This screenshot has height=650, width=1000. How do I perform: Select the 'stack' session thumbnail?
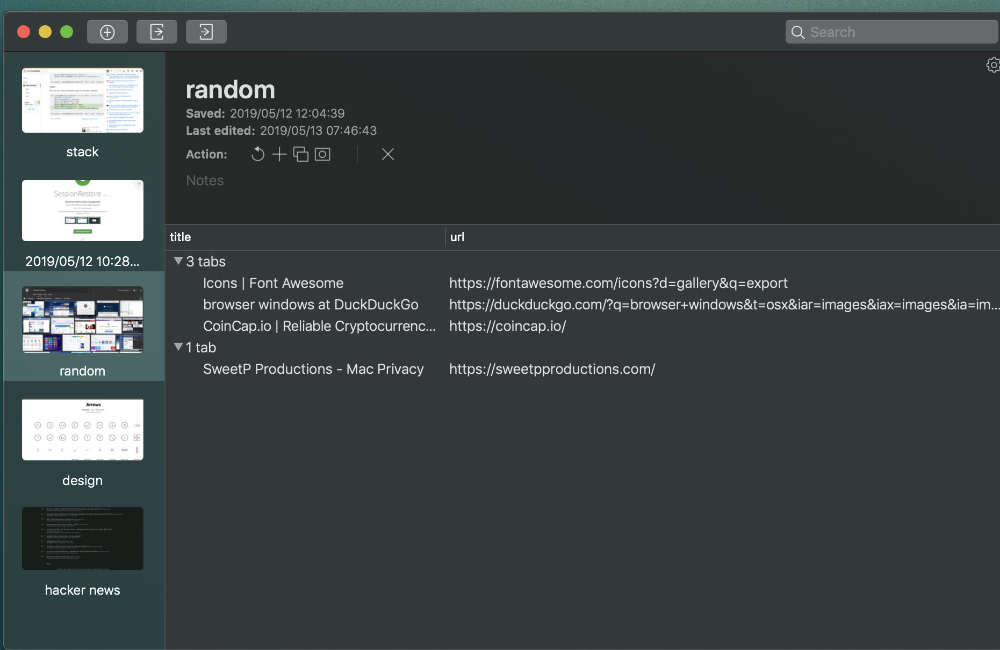coord(82,101)
